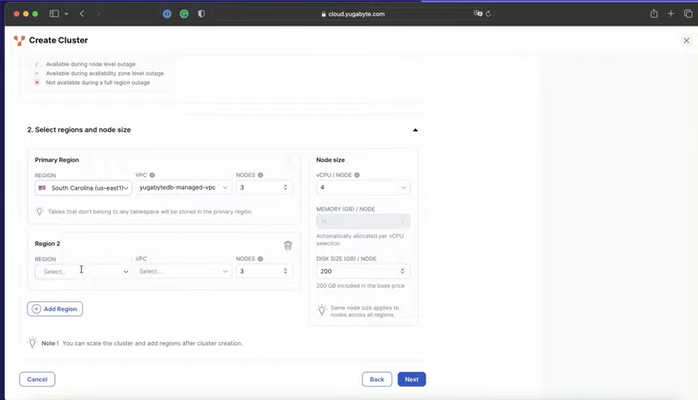Collapse the Select regions and node size section
The width and height of the screenshot is (698, 400).
coord(415,130)
